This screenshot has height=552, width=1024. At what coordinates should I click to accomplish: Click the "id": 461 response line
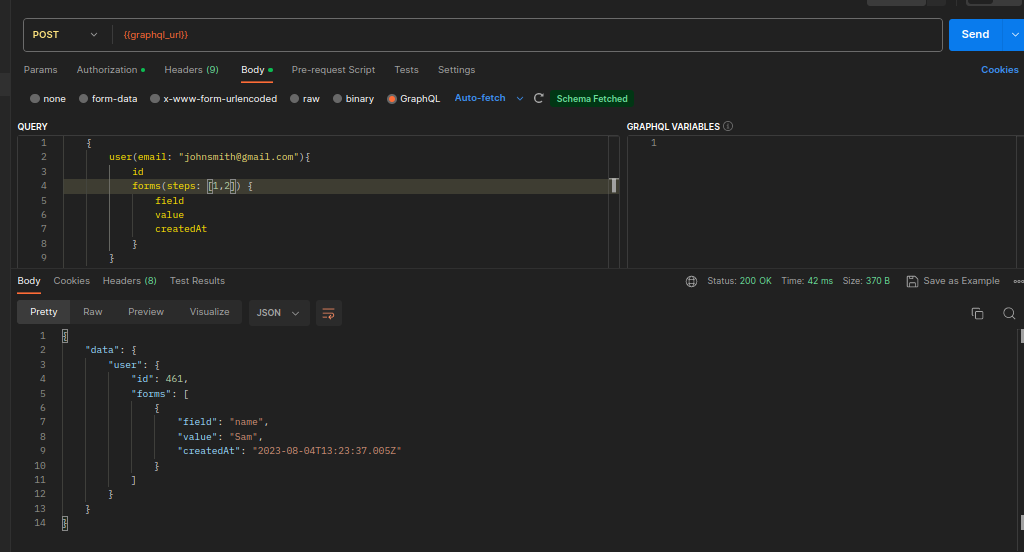pos(159,379)
